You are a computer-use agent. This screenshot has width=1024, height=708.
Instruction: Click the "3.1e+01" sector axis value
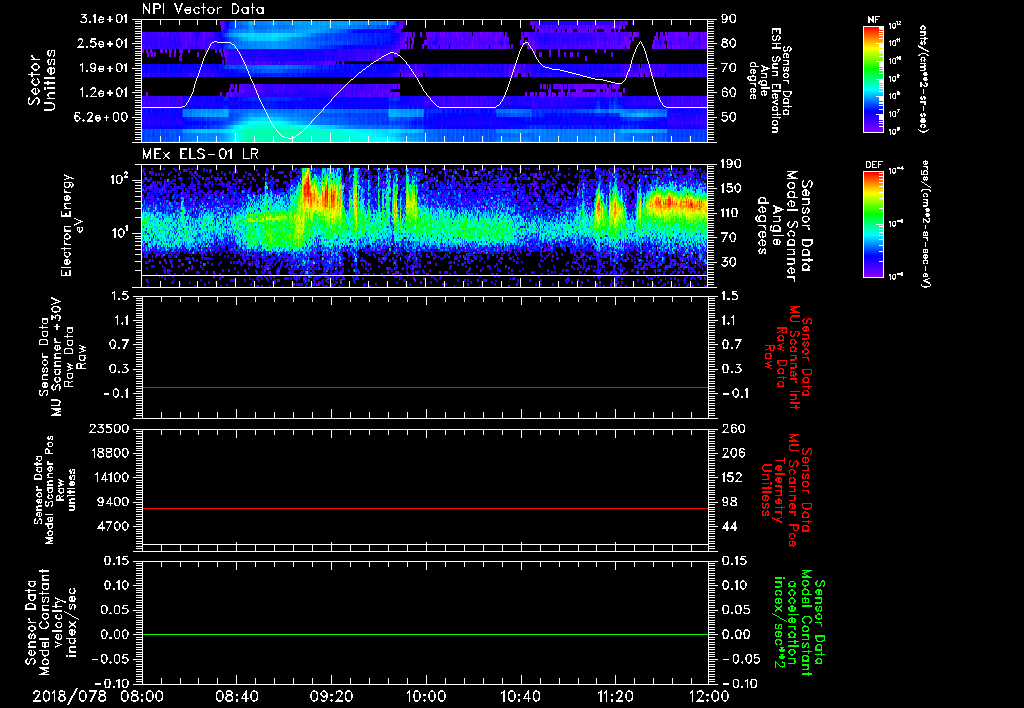click(x=104, y=19)
